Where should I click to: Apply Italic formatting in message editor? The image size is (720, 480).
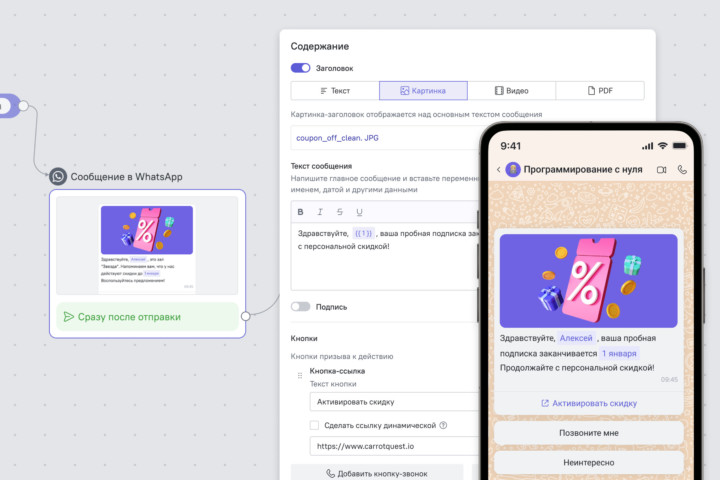coord(320,212)
